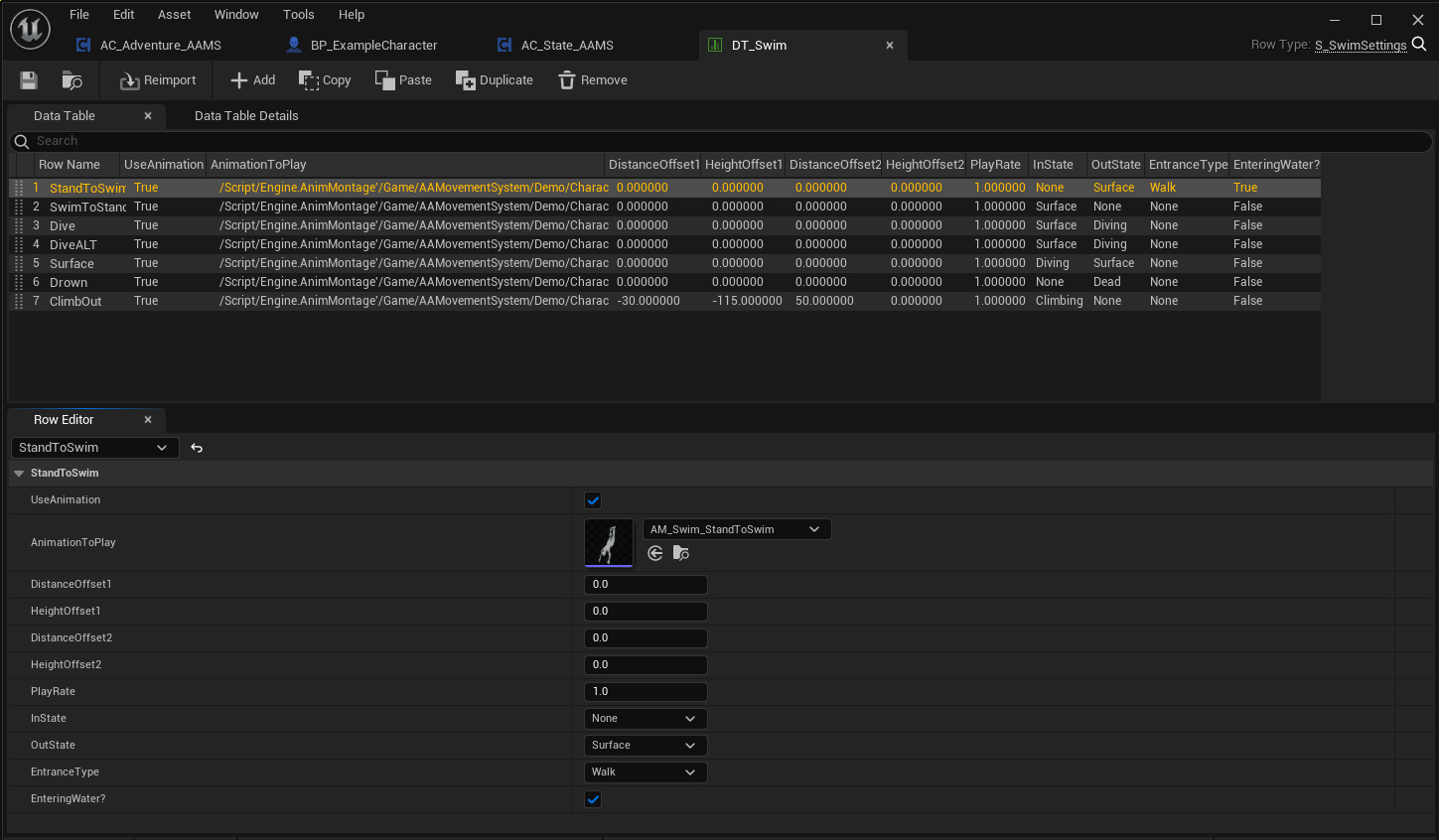Open the EntranceType Walk dropdown
The height and width of the screenshot is (840, 1439).
tap(645, 772)
